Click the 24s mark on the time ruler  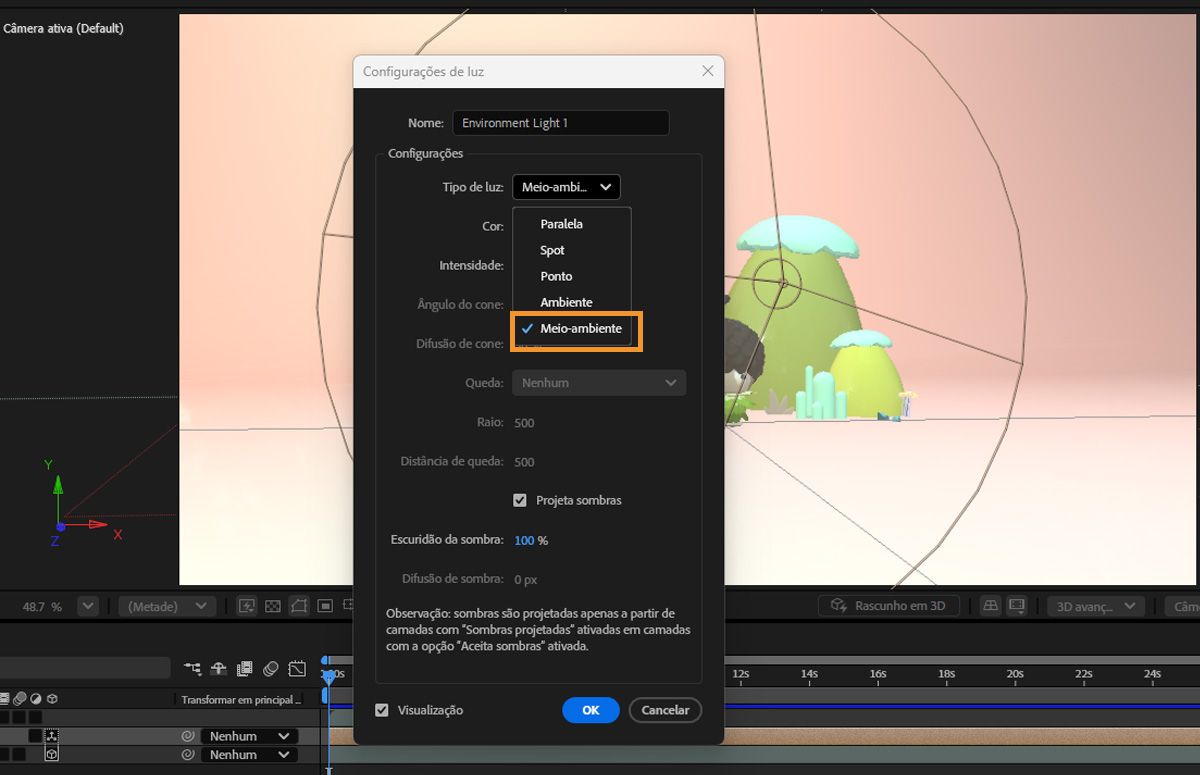coord(1152,674)
